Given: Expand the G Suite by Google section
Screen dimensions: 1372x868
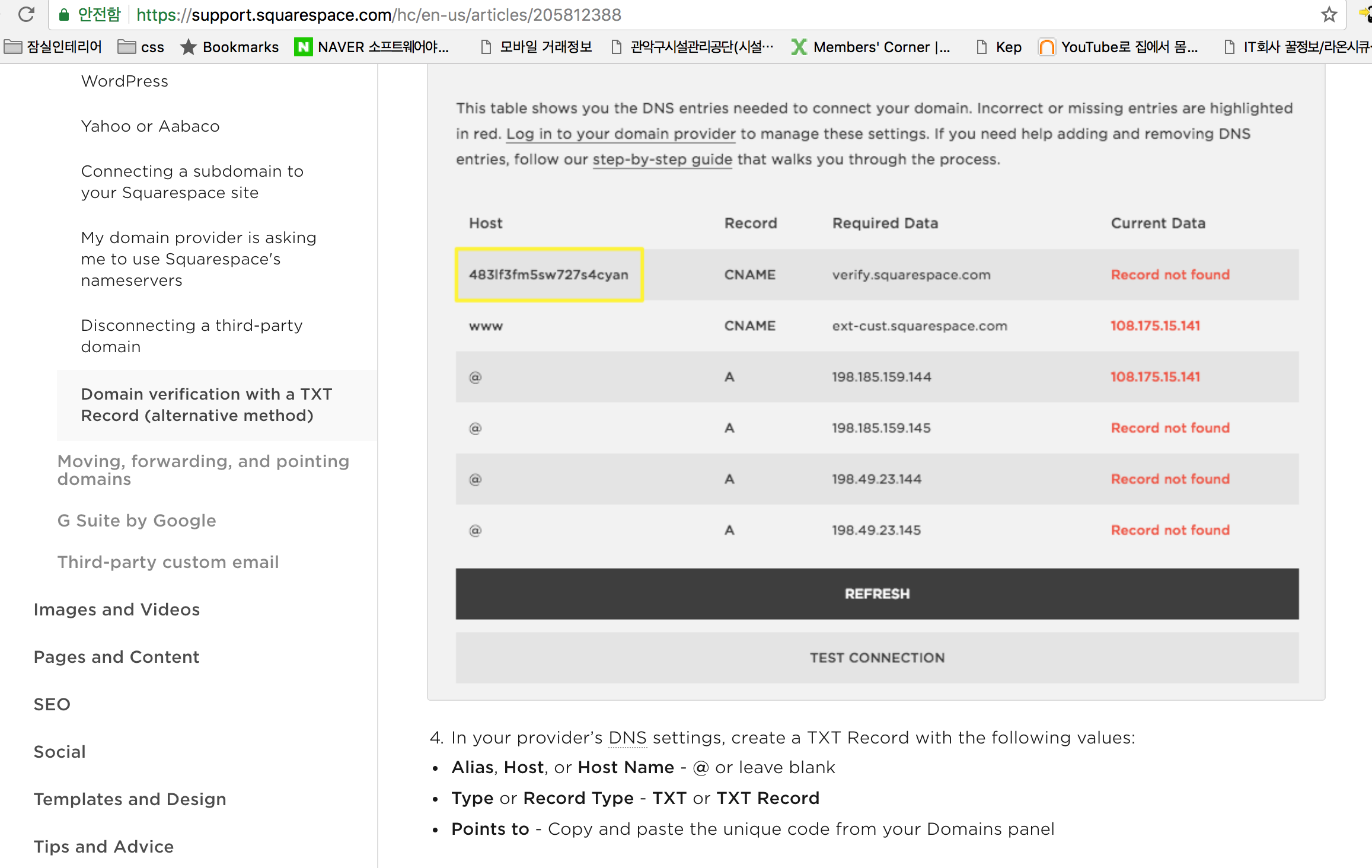Looking at the screenshot, I should [x=136, y=521].
